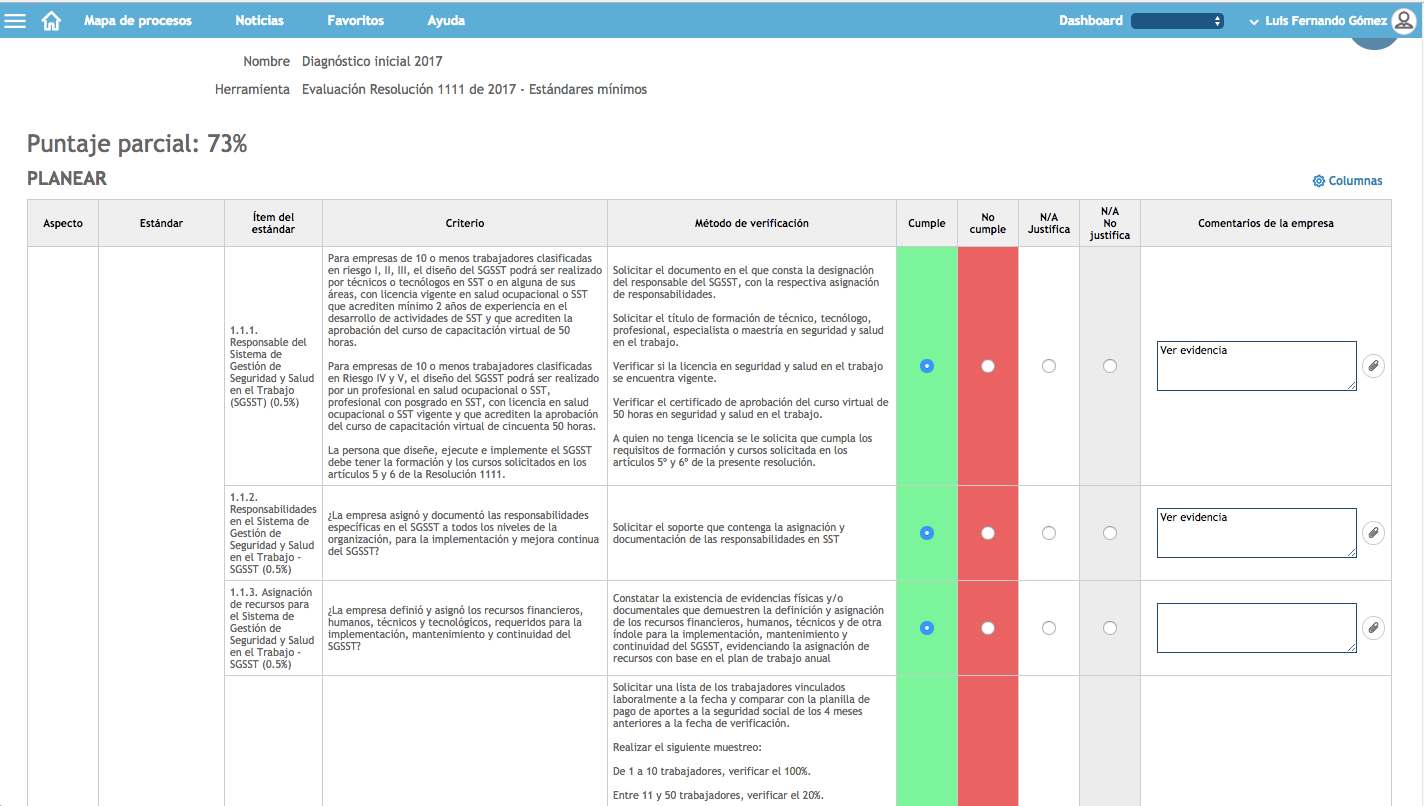Click the Cumple column header

click(927, 223)
